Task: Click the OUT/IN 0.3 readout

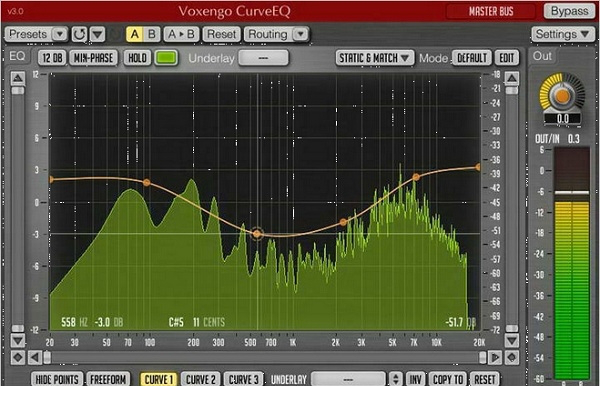Action: click(558, 139)
